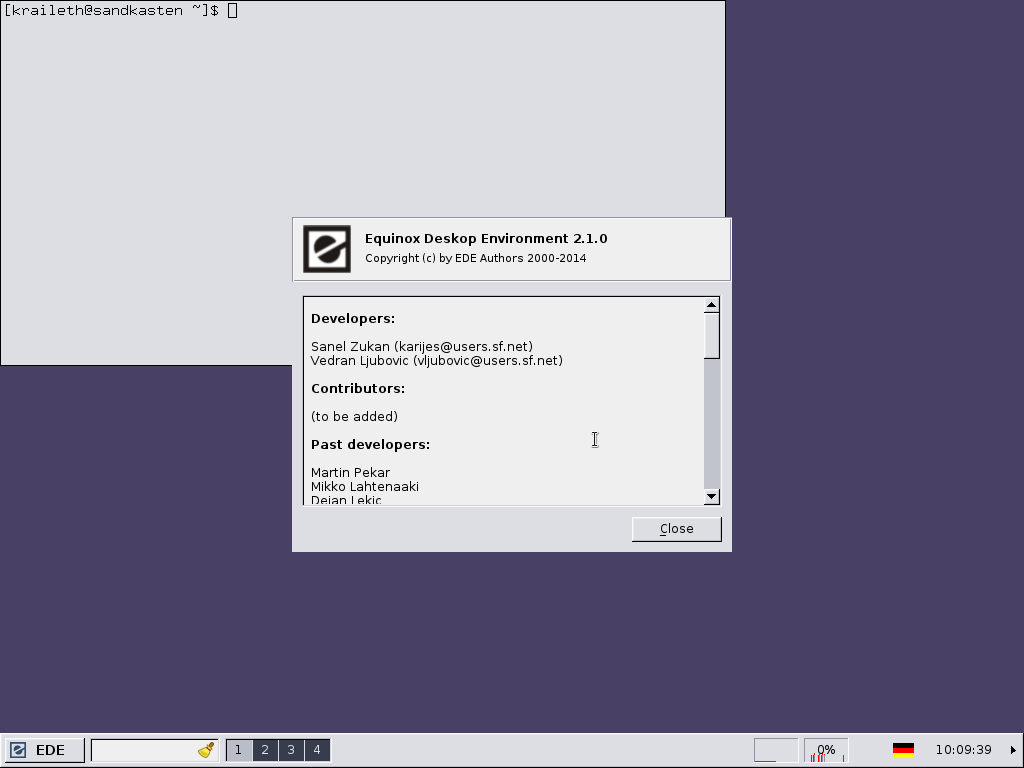Click the scrollbar track below the thumb
Screen dimensions: 1024x768
[x=712, y=430]
